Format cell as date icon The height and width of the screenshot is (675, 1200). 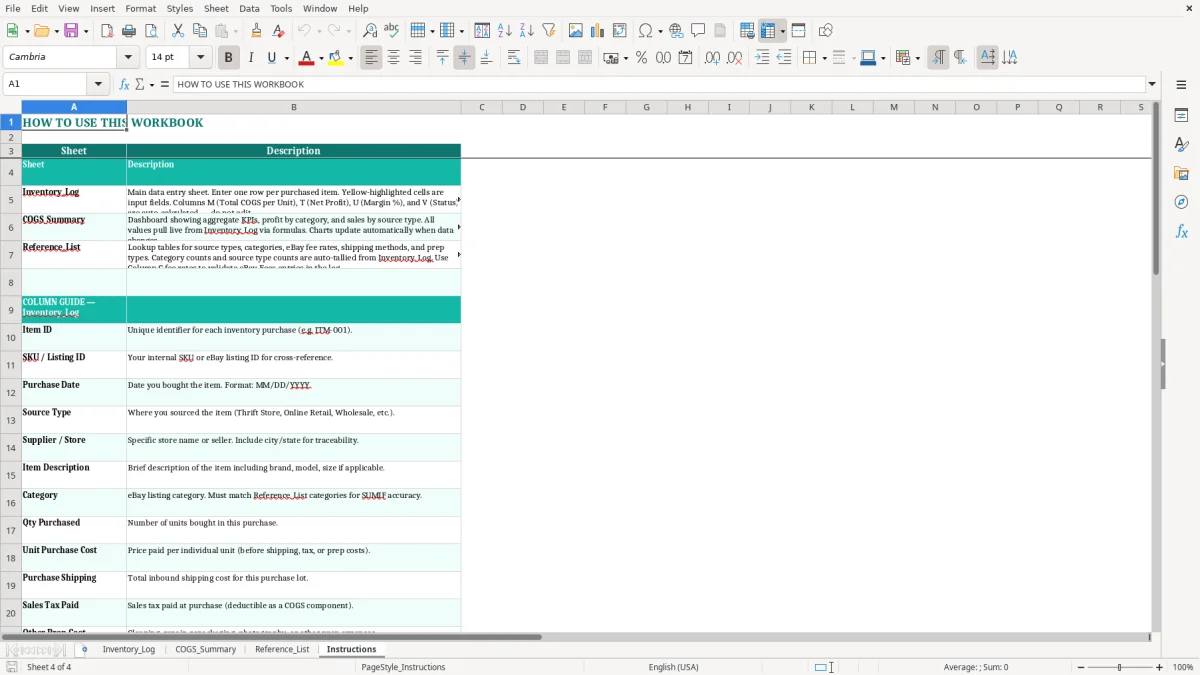(685, 58)
